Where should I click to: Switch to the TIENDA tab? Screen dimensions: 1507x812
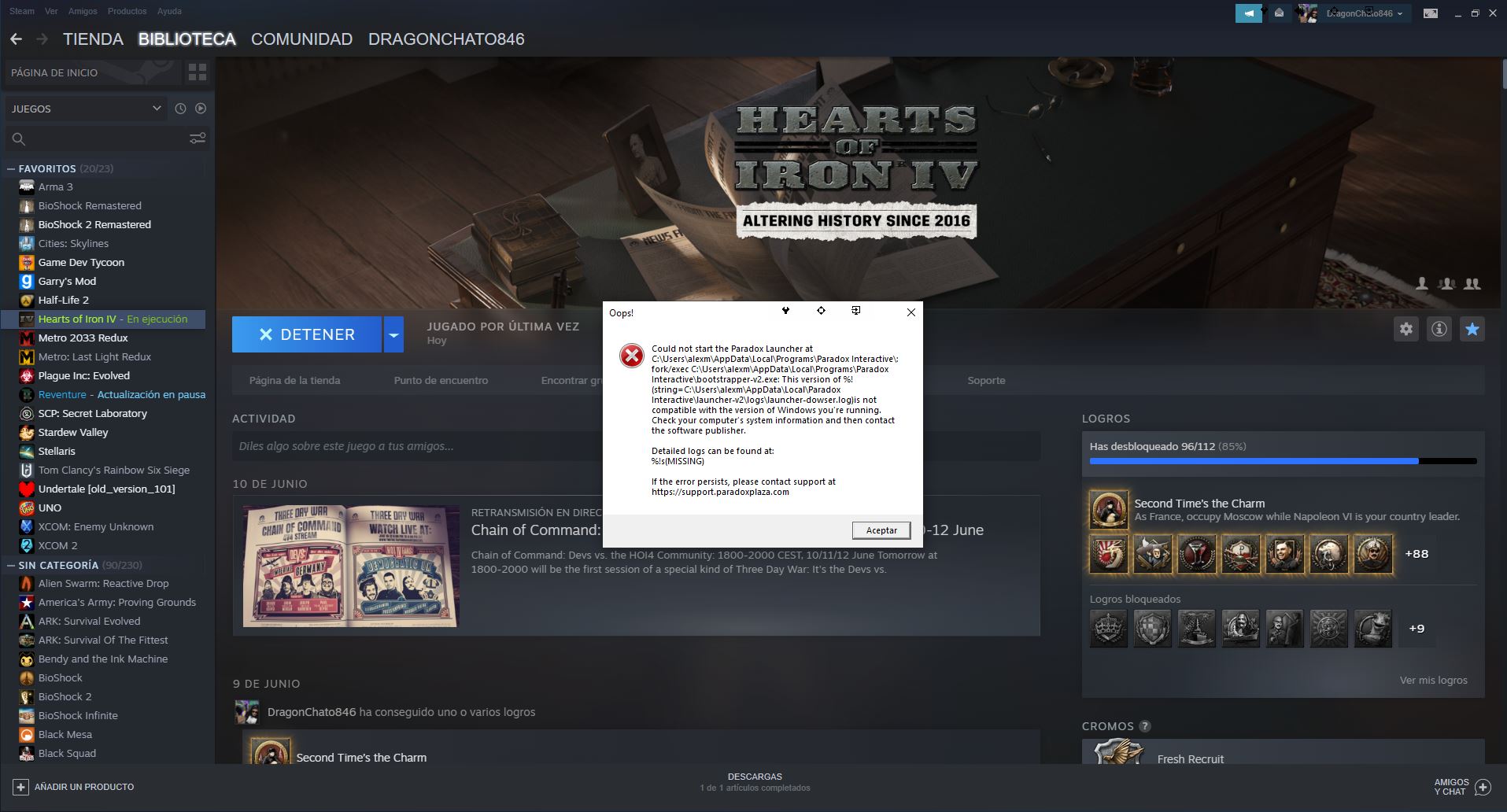93,39
